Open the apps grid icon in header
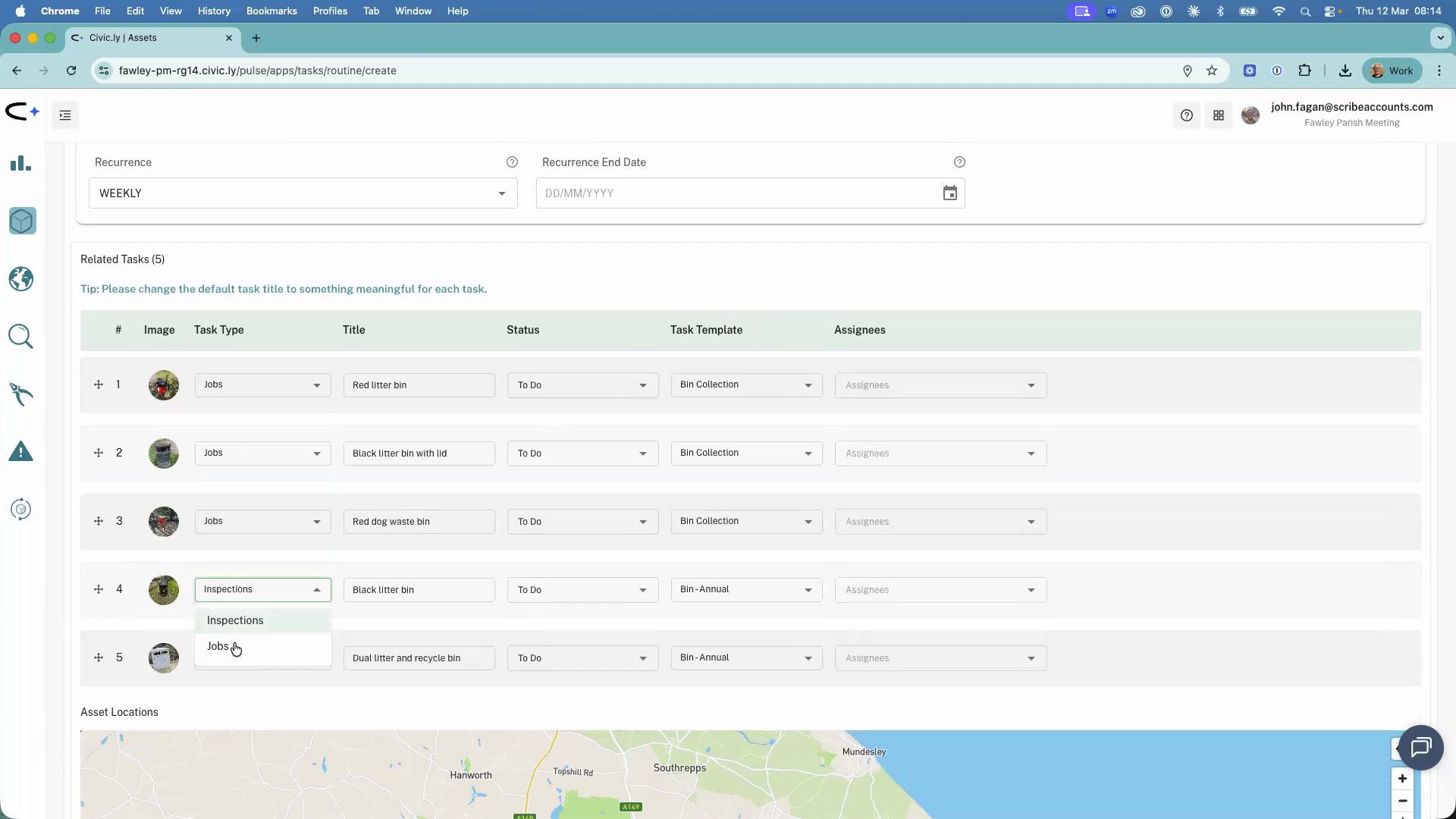The image size is (1456, 819). pos(1219,115)
